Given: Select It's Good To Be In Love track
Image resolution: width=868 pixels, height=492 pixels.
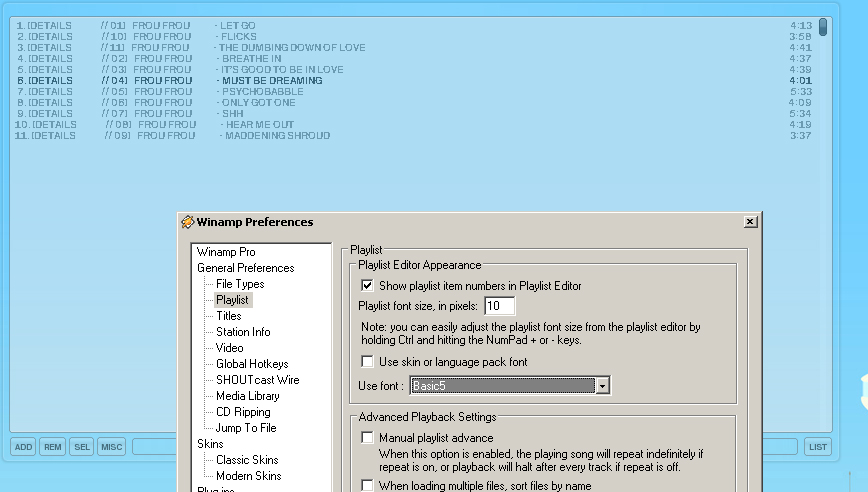Looking at the screenshot, I should (414, 70).
